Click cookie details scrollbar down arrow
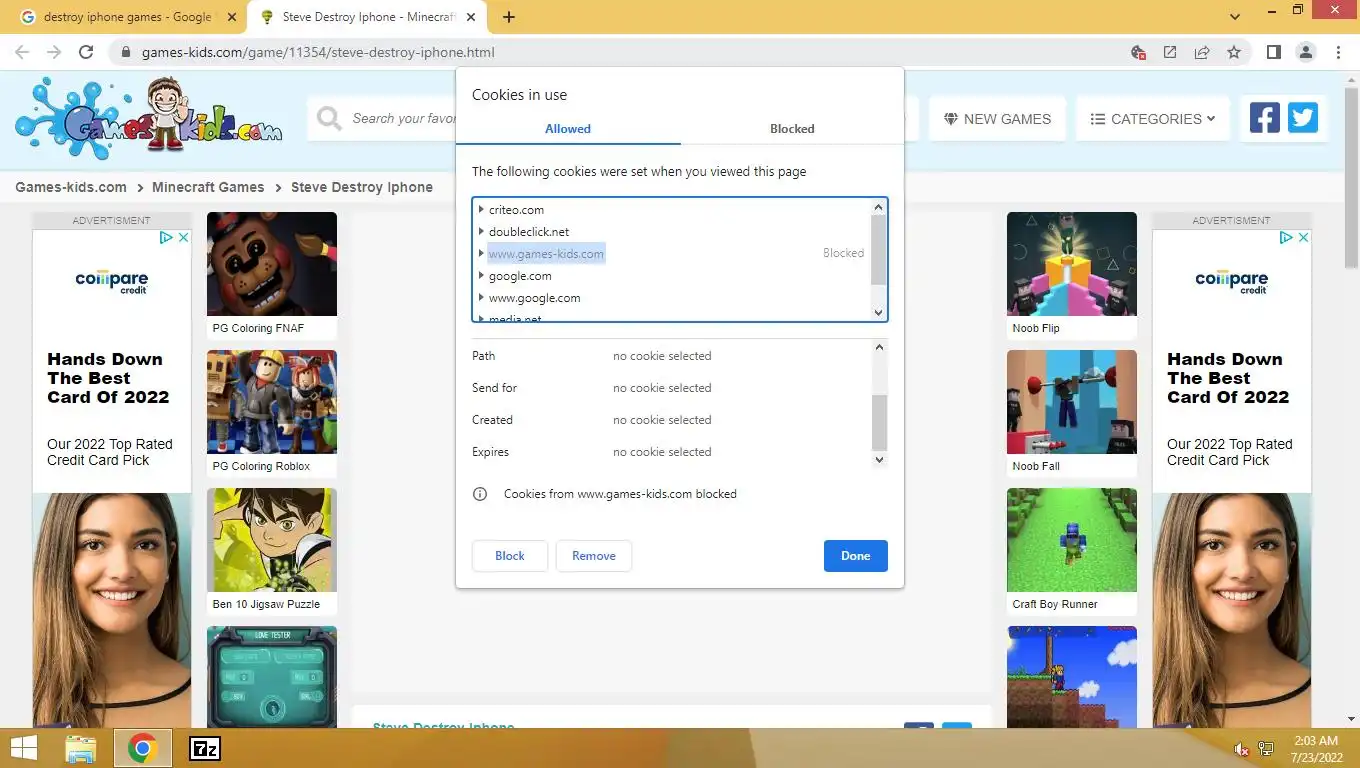Image resolution: width=1360 pixels, height=768 pixels. click(880, 460)
